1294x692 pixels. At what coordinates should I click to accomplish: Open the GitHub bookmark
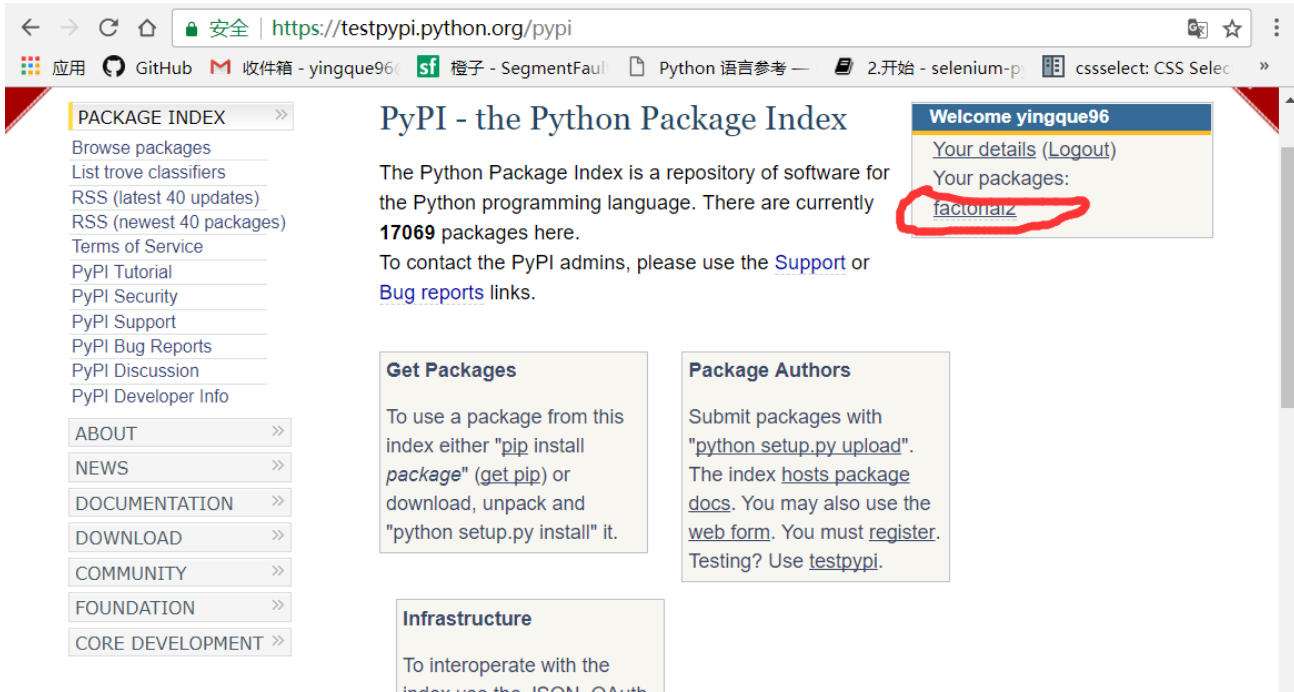[x=148, y=67]
